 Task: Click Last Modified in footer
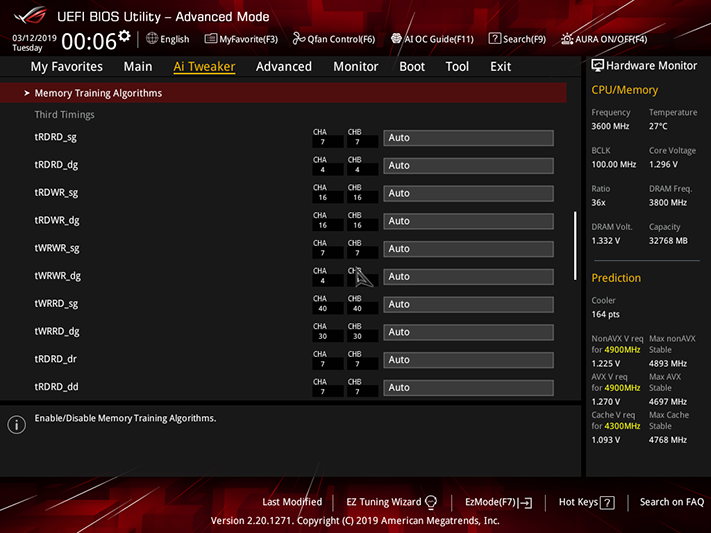point(292,502)
